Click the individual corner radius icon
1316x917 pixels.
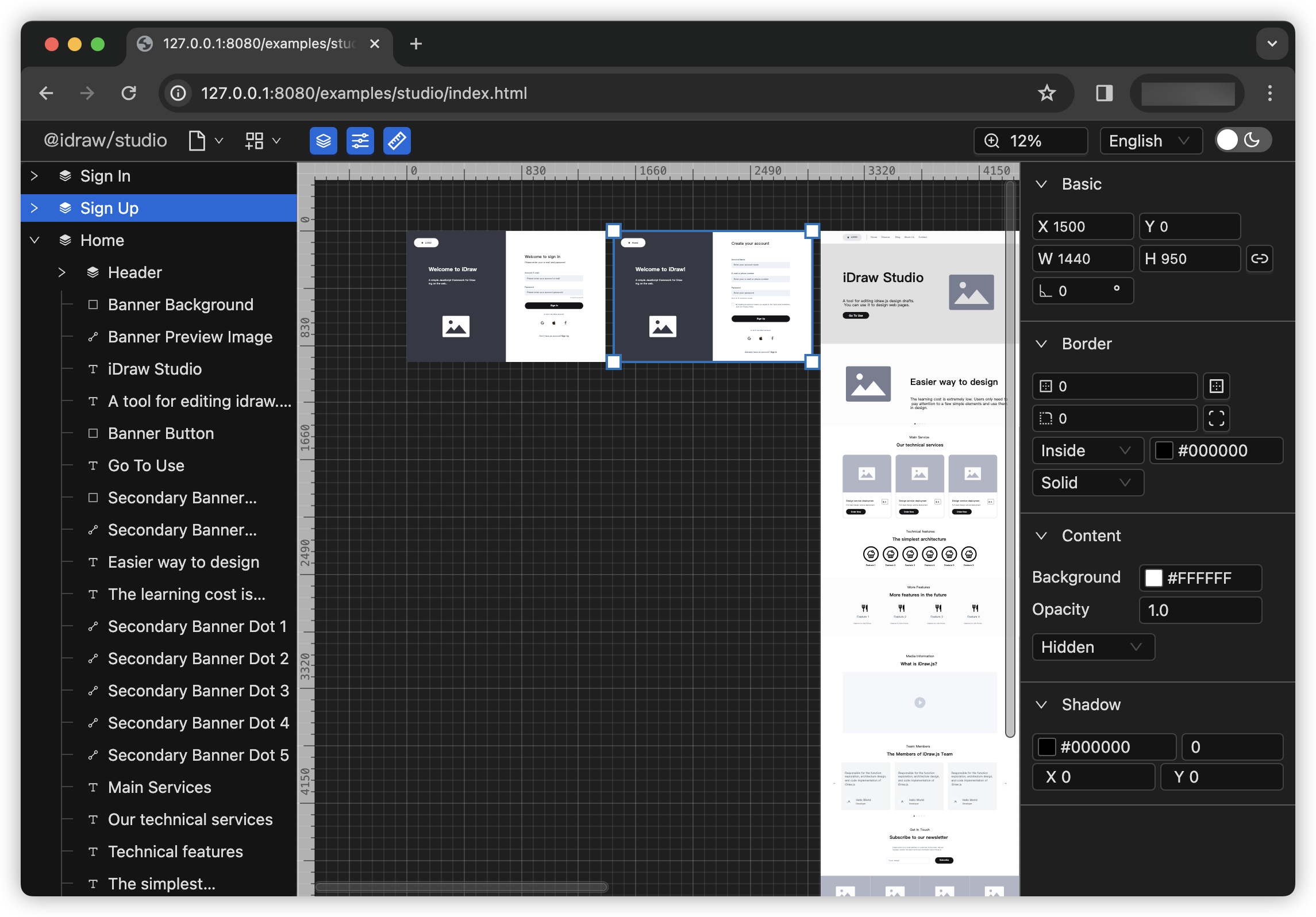(1217, 418)
